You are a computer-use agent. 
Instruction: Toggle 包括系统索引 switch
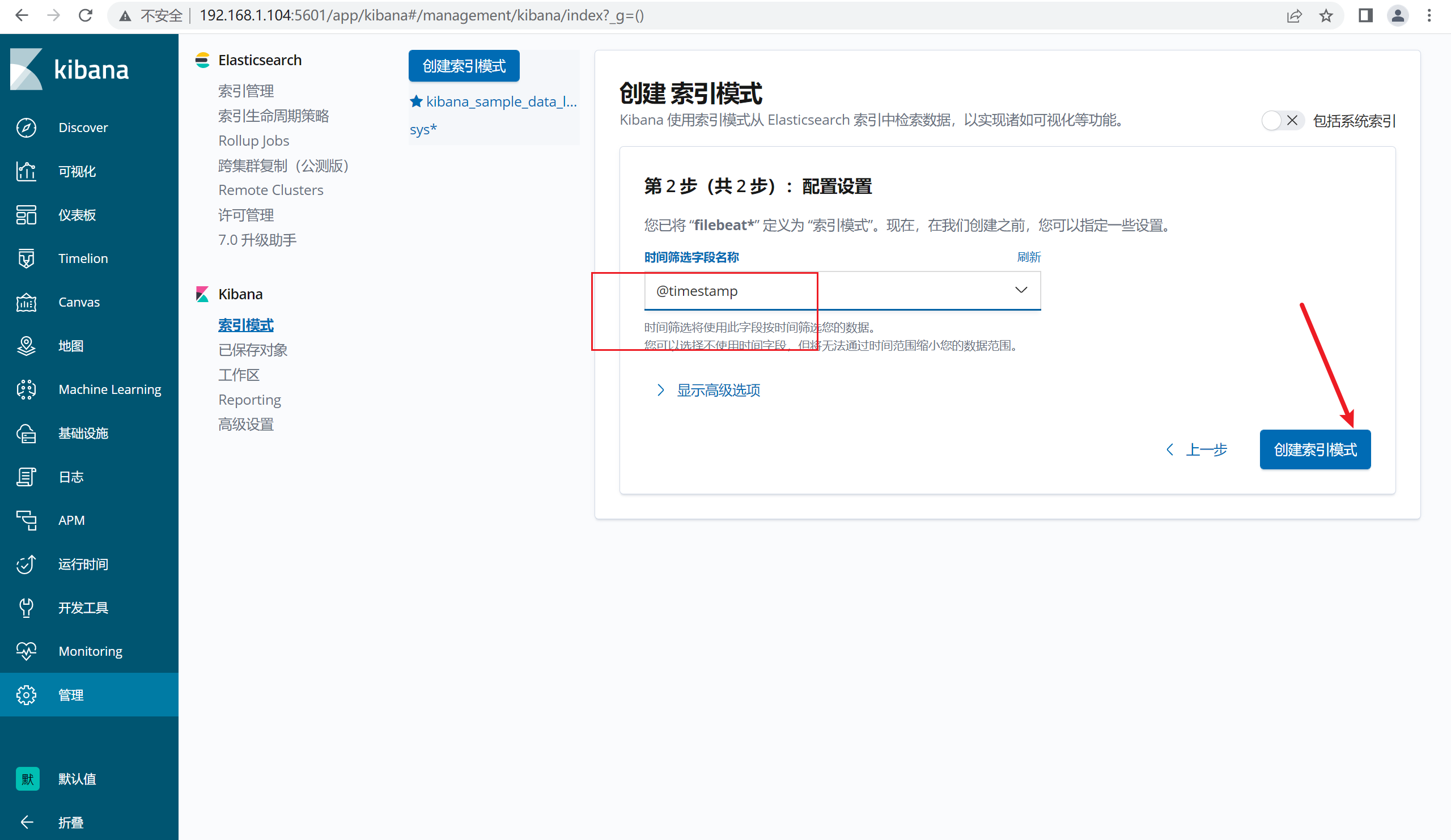[x=1283, y=120]
